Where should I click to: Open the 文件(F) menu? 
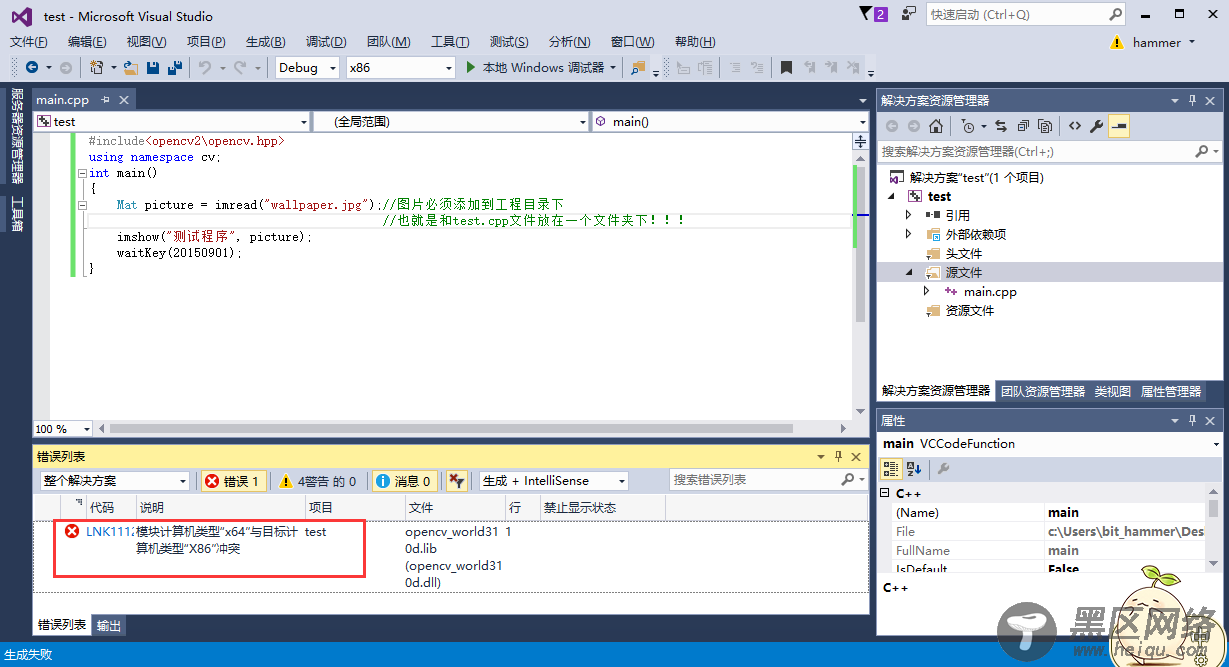(29, 41)
